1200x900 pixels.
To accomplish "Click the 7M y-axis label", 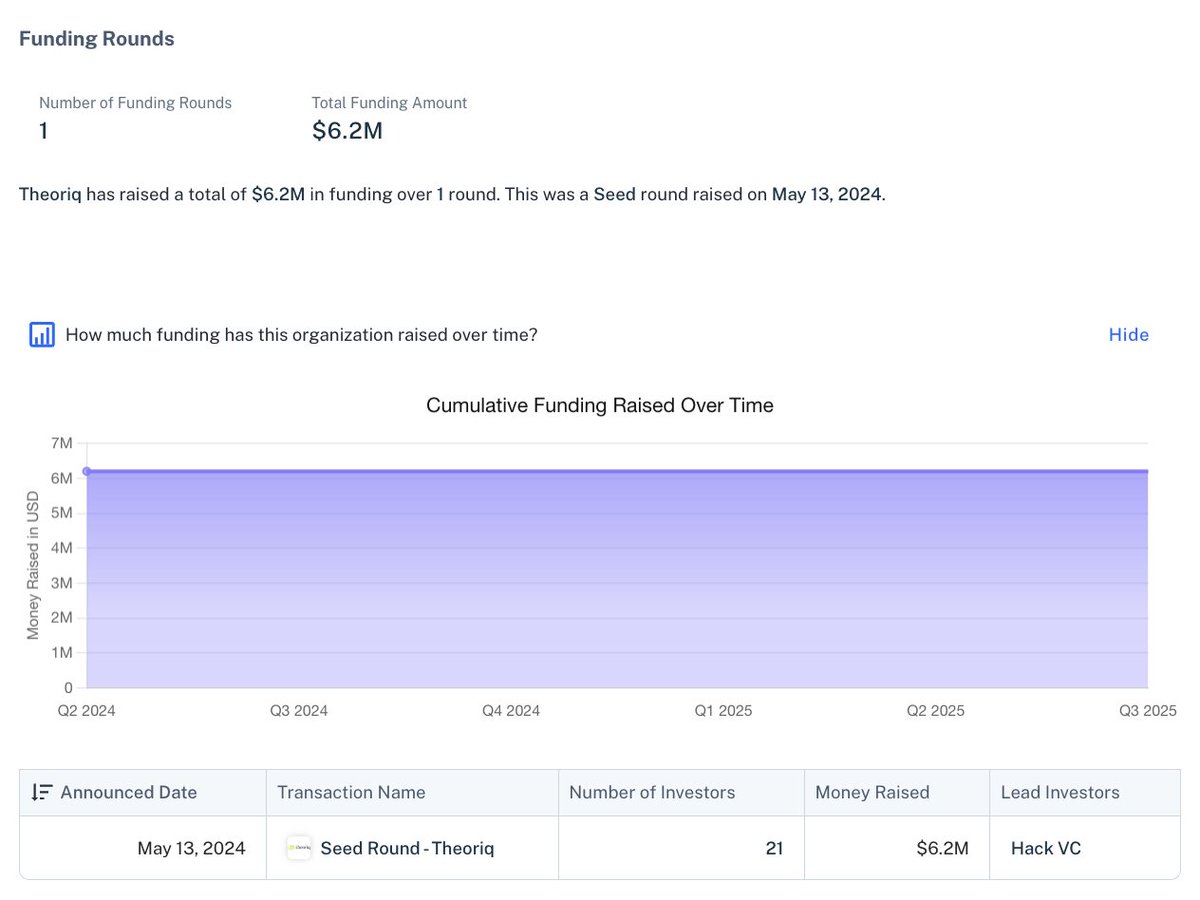I will coord(62,443).
